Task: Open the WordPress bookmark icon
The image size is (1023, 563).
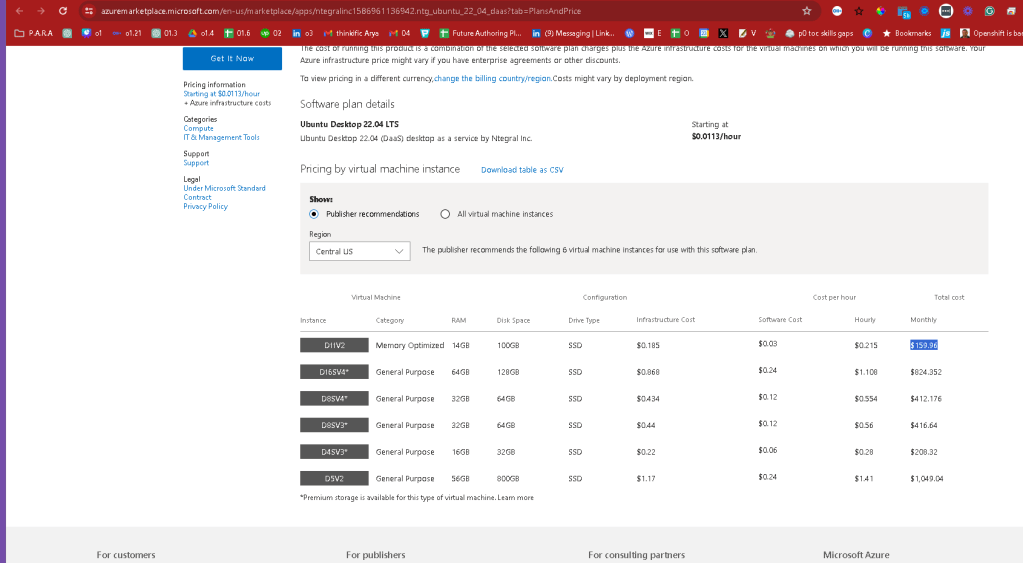Action: click(629, 33)
